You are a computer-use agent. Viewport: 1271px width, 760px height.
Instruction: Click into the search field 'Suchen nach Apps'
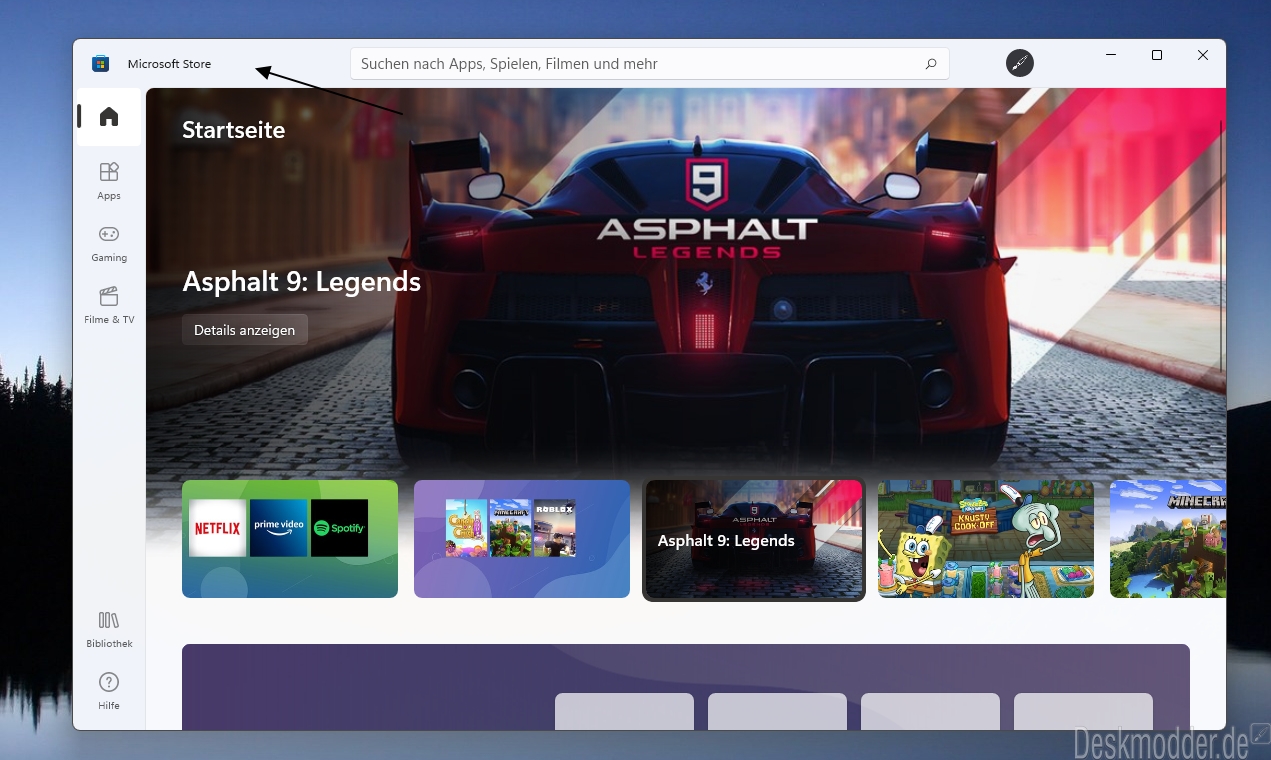650,64
